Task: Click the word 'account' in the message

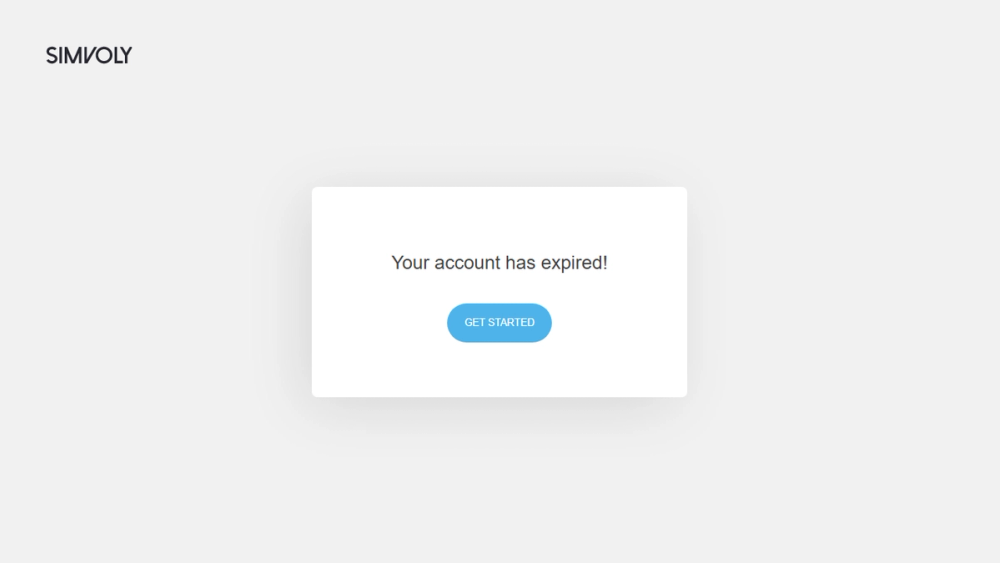Action: (x=467, y=263)
